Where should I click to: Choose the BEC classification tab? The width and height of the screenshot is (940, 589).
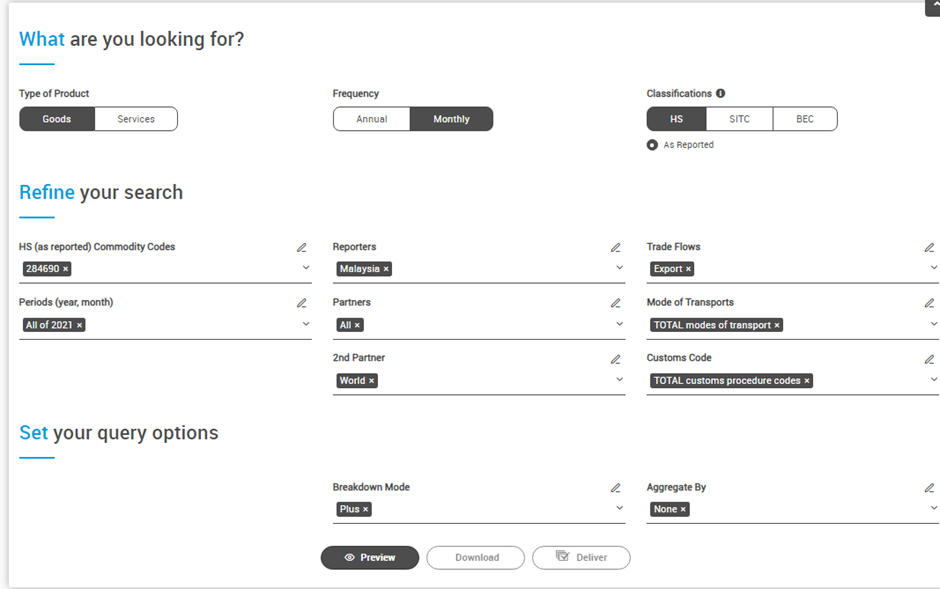coord(805,119)
